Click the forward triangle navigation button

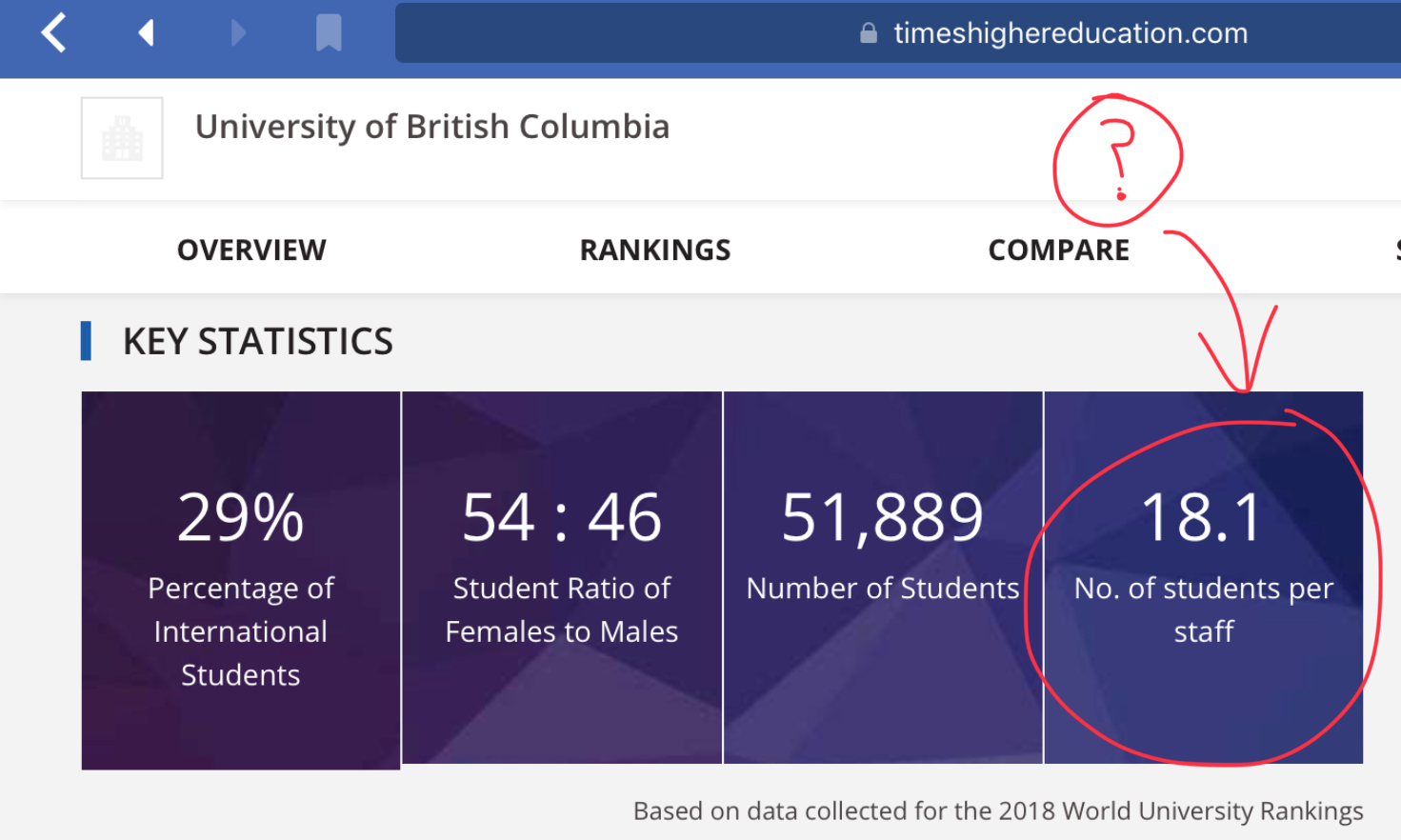[x=238, y=33]
